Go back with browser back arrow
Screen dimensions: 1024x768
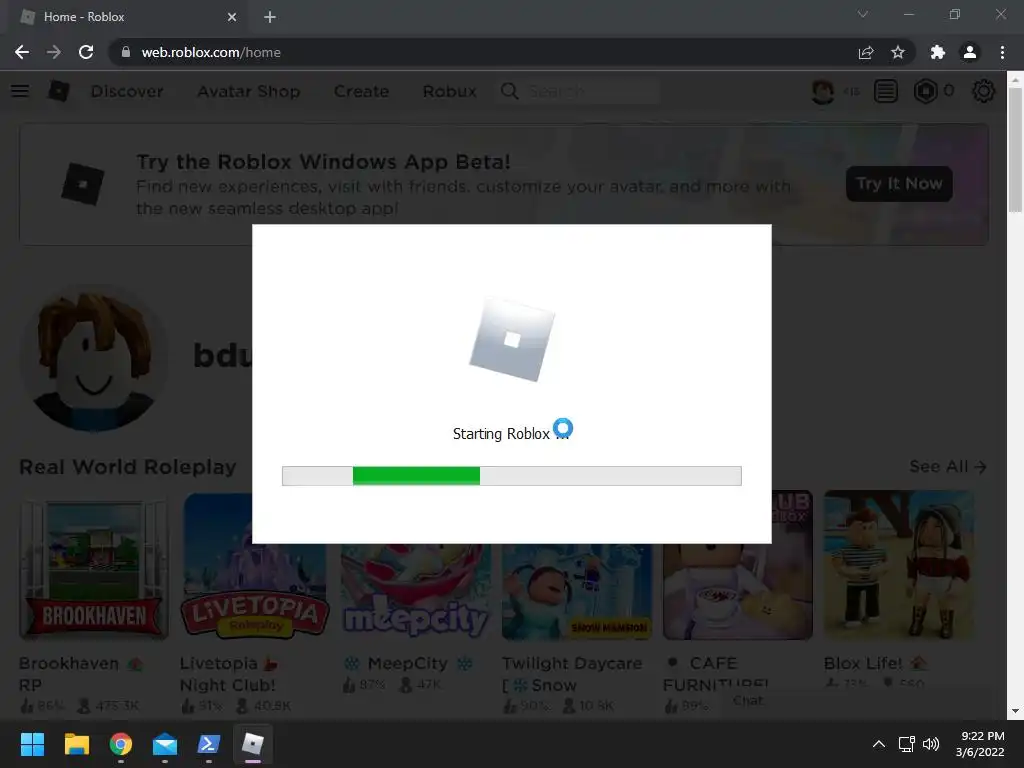click(x=22, y=52)
